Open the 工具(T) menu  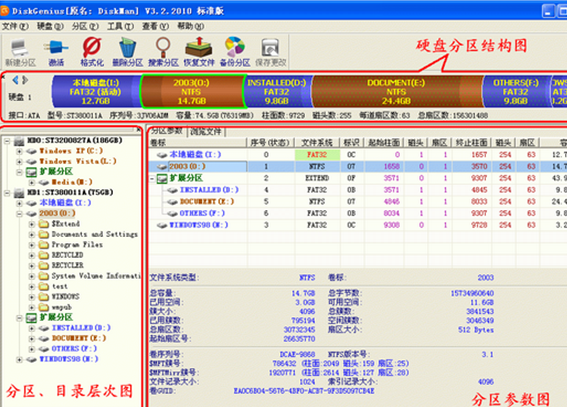(120, 26)
